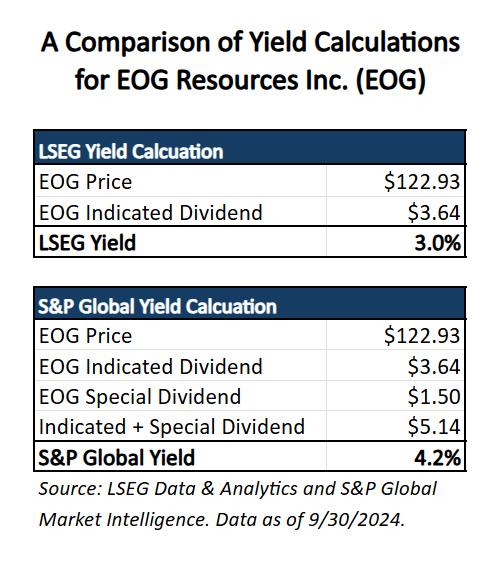Viewport: 501px width, 566px height.
Task: Select the 4.2% yield value
Action: click(x=437, y=457)
